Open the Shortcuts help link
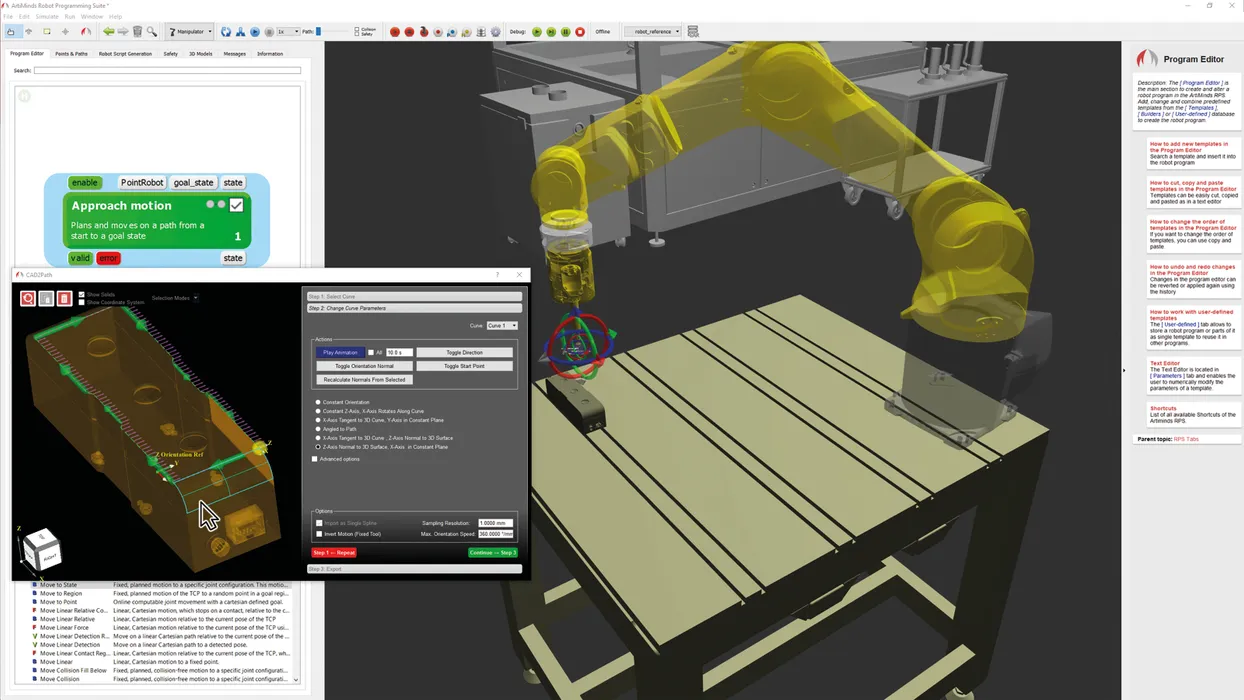 tap(1163, 408)
